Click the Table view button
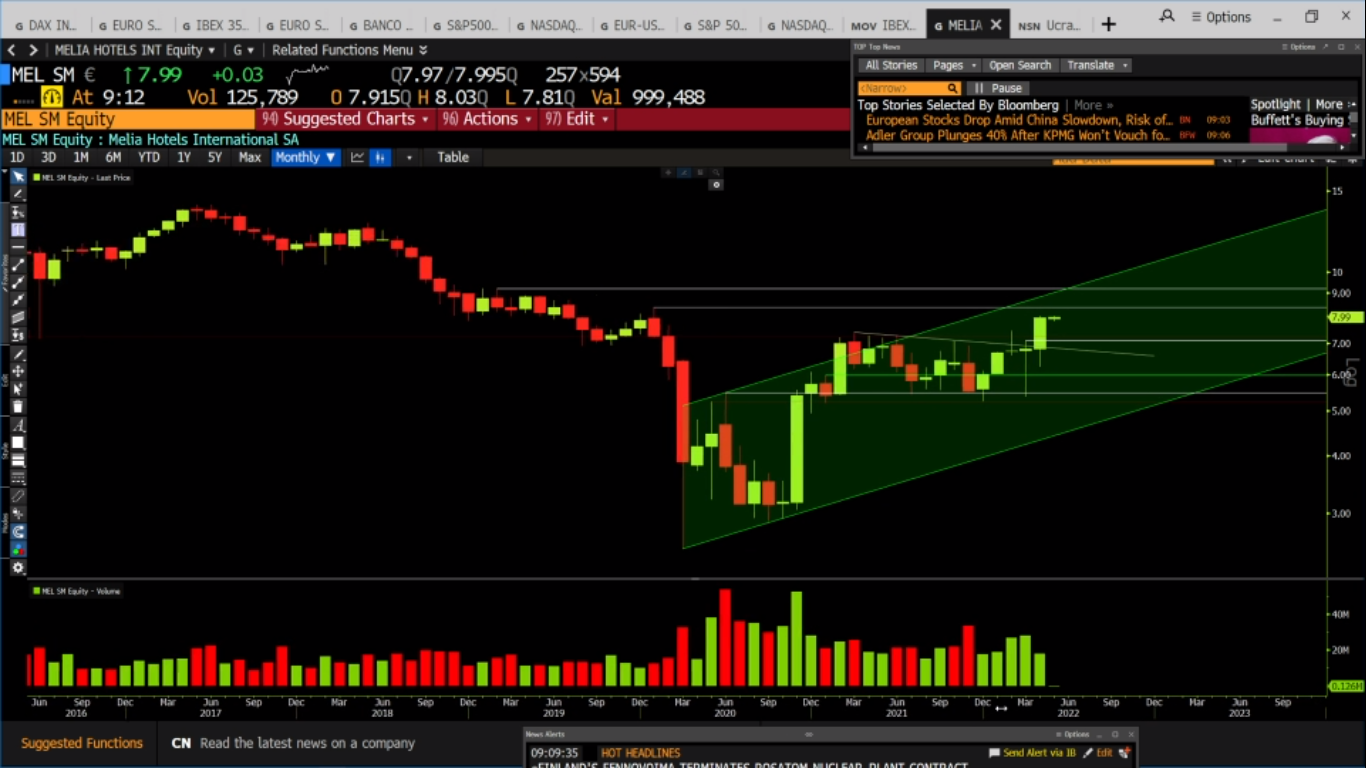 [x=453, y=157]
